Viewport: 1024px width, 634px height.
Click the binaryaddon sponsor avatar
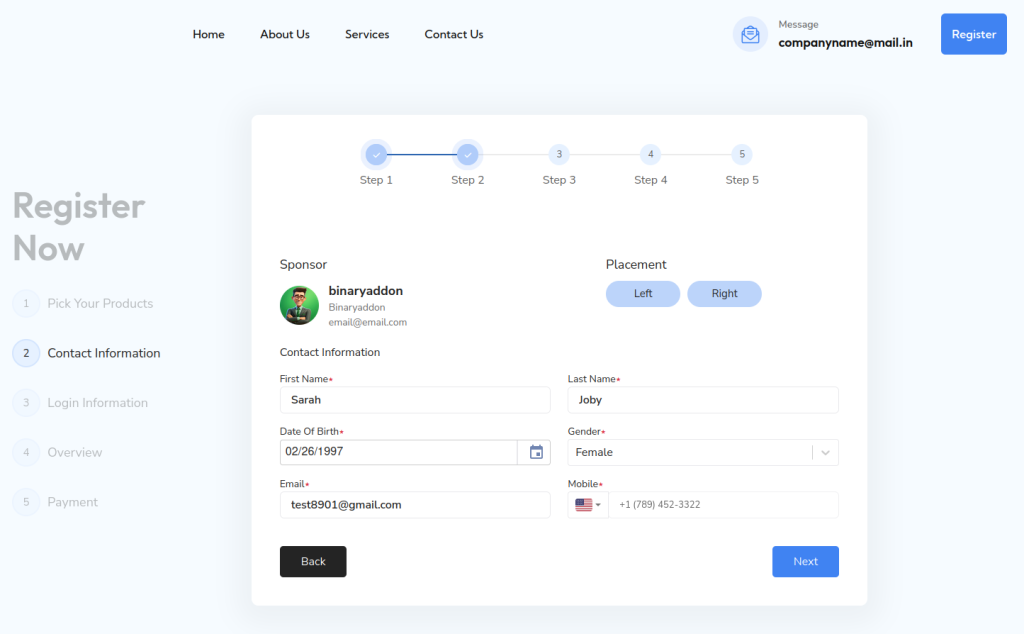point(299,305)
